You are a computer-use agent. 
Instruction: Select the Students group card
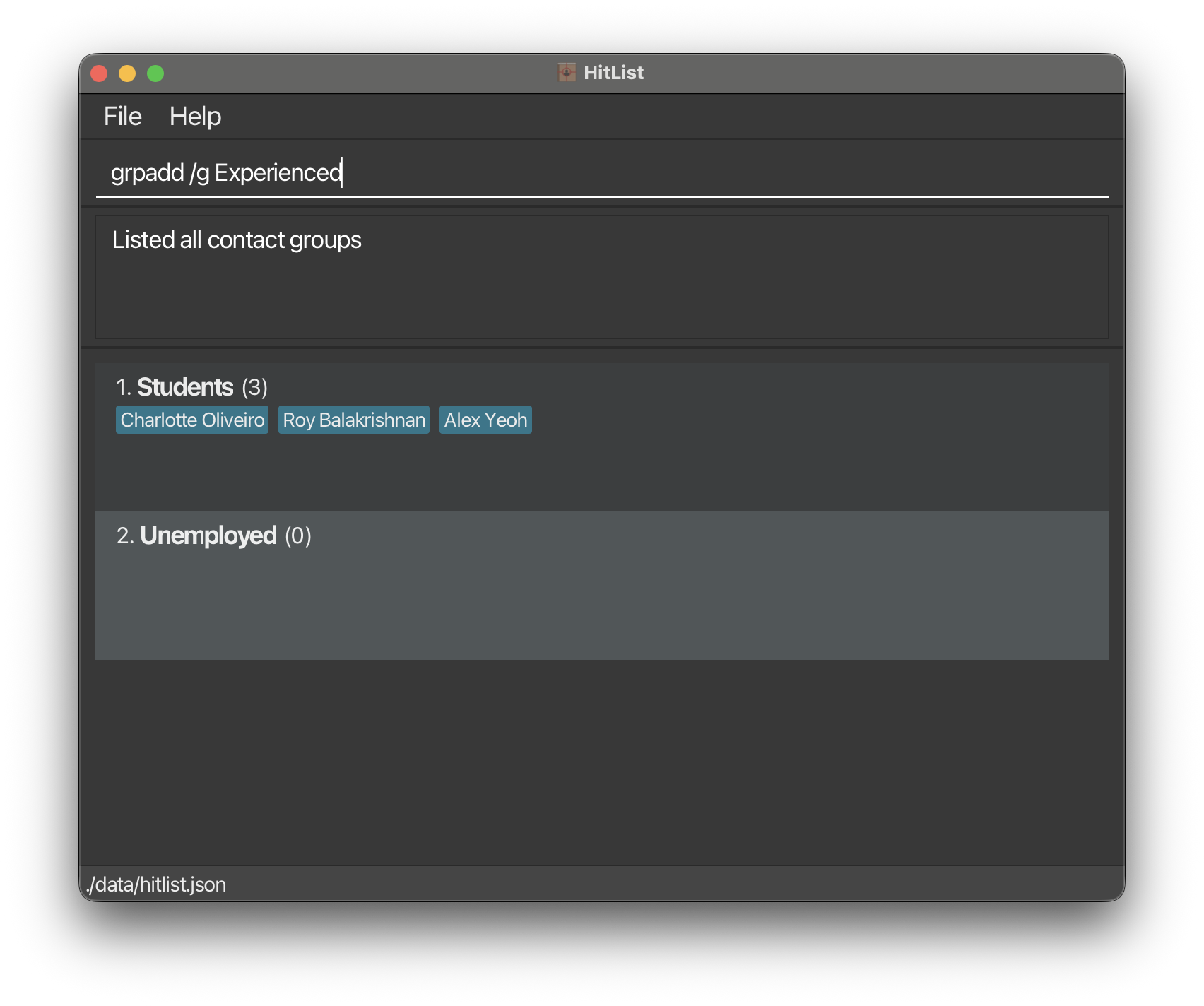[x=602, y=437]
